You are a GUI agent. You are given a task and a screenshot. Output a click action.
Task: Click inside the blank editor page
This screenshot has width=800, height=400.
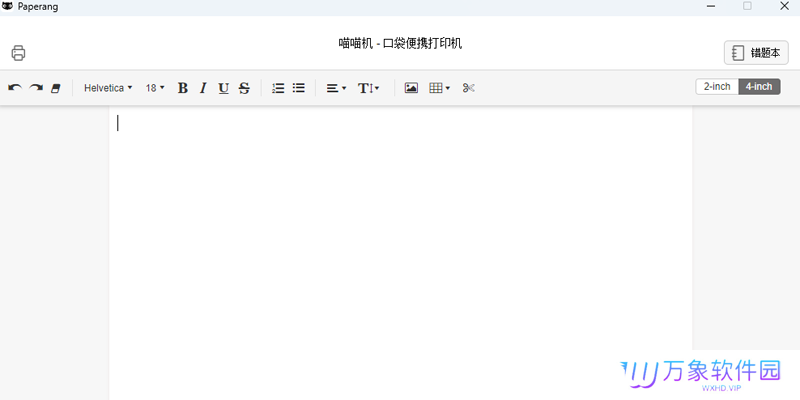(401, 253)
